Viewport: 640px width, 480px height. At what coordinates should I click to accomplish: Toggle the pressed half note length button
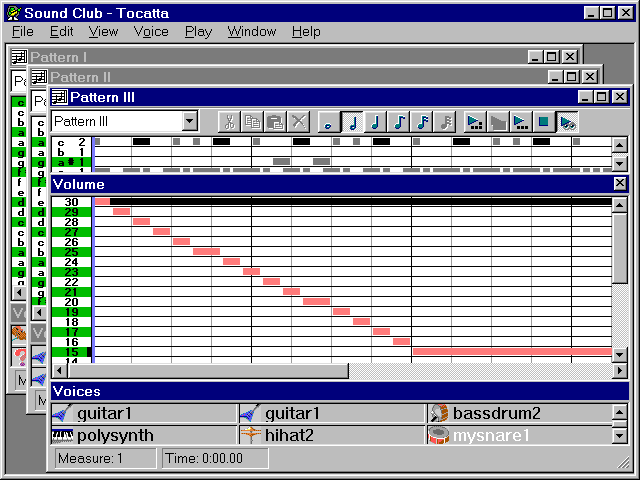coord(353,122)
